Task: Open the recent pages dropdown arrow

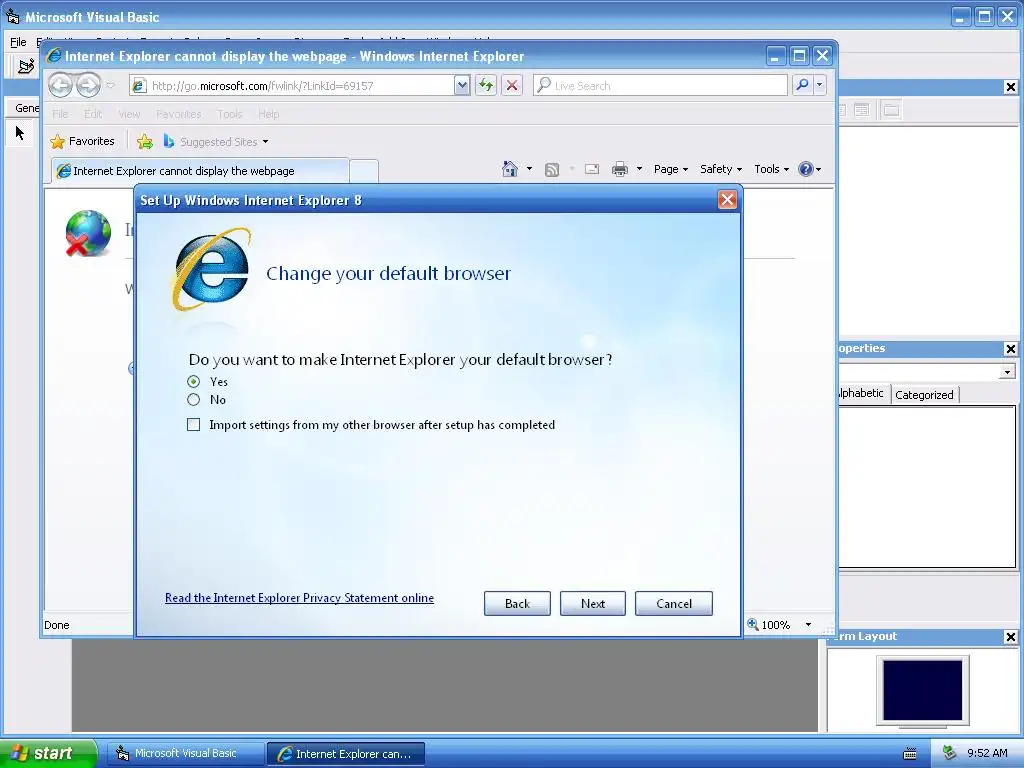Action: (x=110, y=86)
